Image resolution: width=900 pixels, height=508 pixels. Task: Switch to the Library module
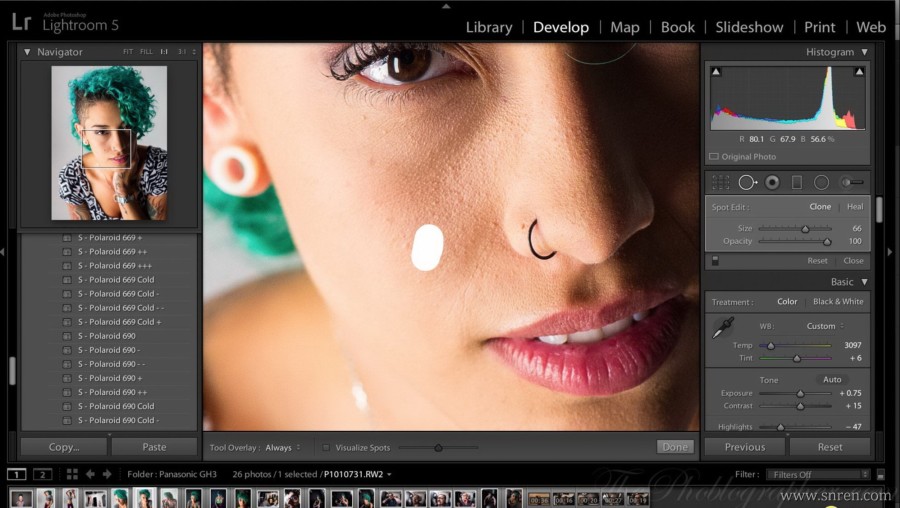tap(489, 28)
